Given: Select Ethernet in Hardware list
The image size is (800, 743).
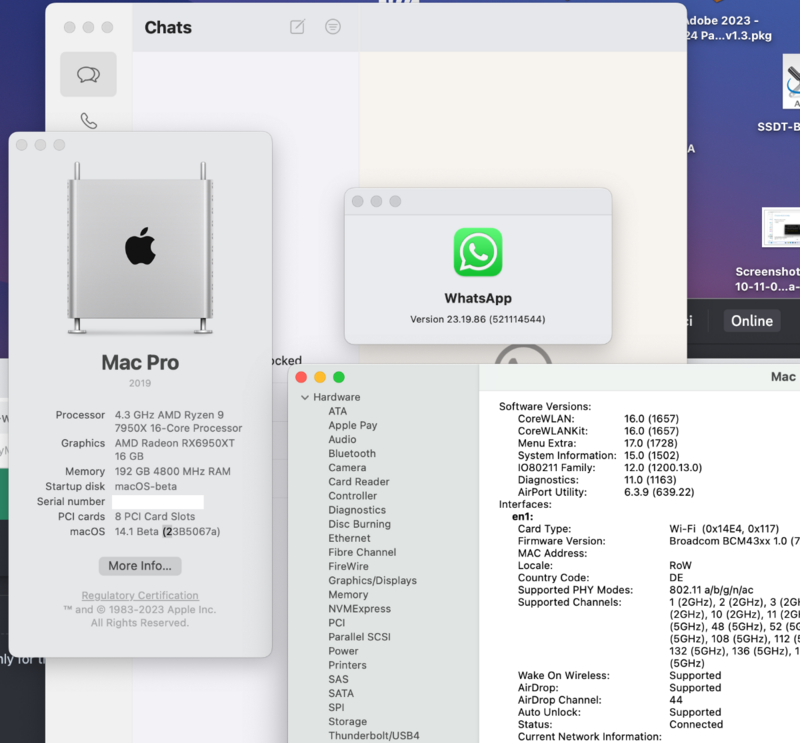Looking at the screenshot, I should point(349,538).
